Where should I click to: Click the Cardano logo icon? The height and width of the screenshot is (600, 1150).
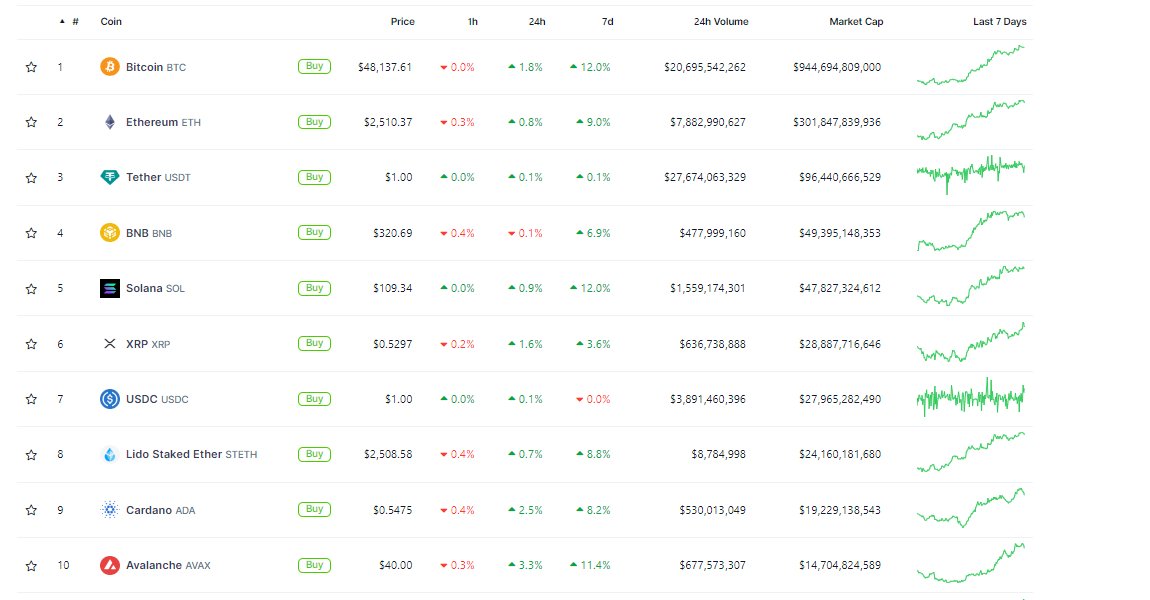[x=109, y=510]
